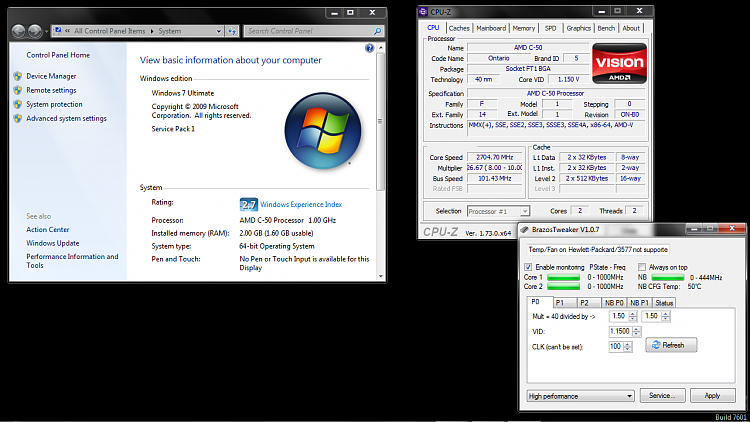This screenshot has width=750, height=422.
Task: Click the AMD Vision logo in CPU-Z
Action: 619,64
